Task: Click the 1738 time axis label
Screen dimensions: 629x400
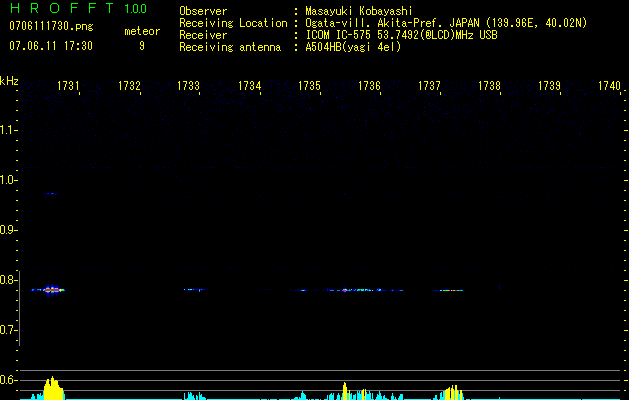Action: [489, 86]
